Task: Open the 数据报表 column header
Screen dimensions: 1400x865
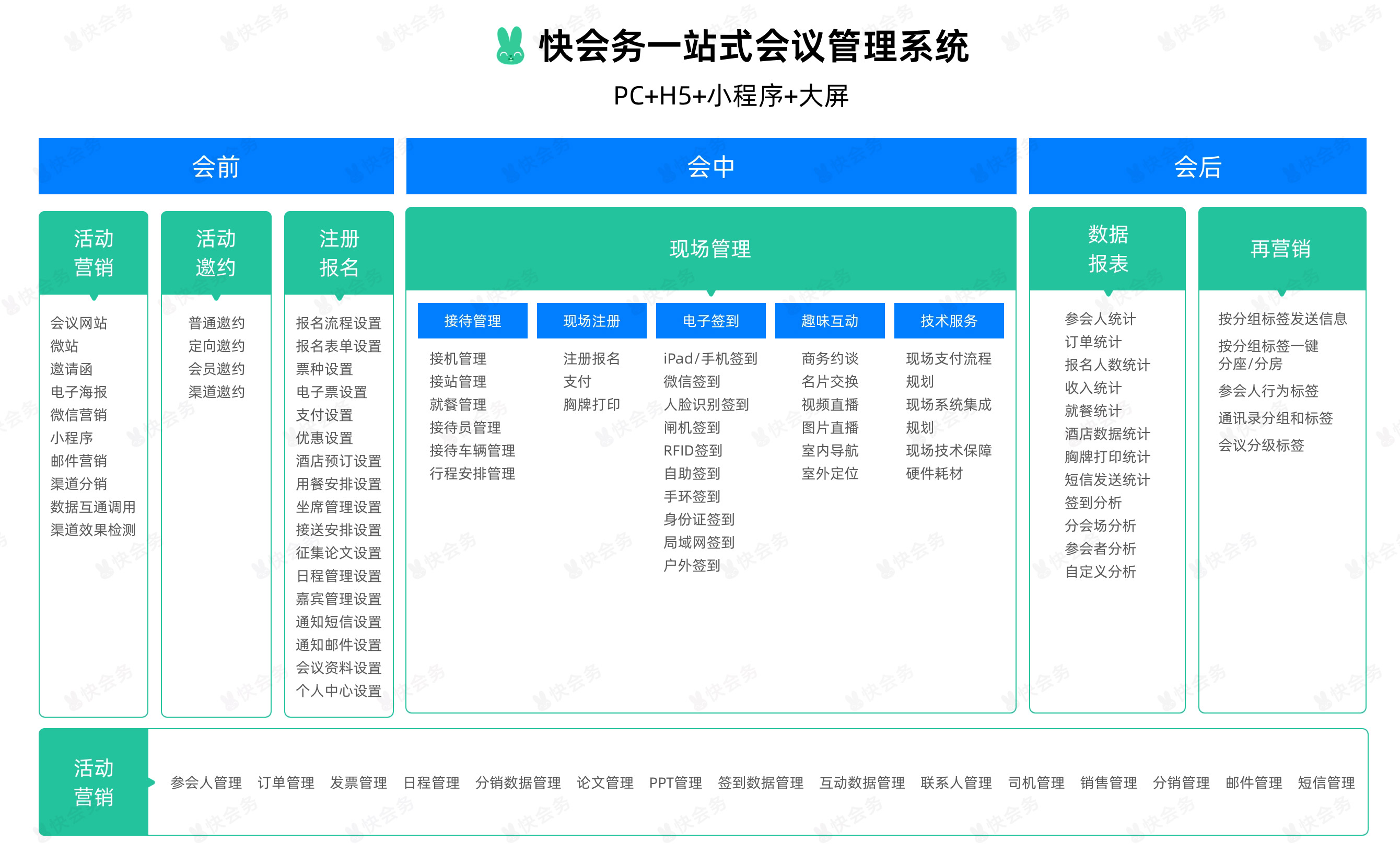Action: (x=1107, y=249)
